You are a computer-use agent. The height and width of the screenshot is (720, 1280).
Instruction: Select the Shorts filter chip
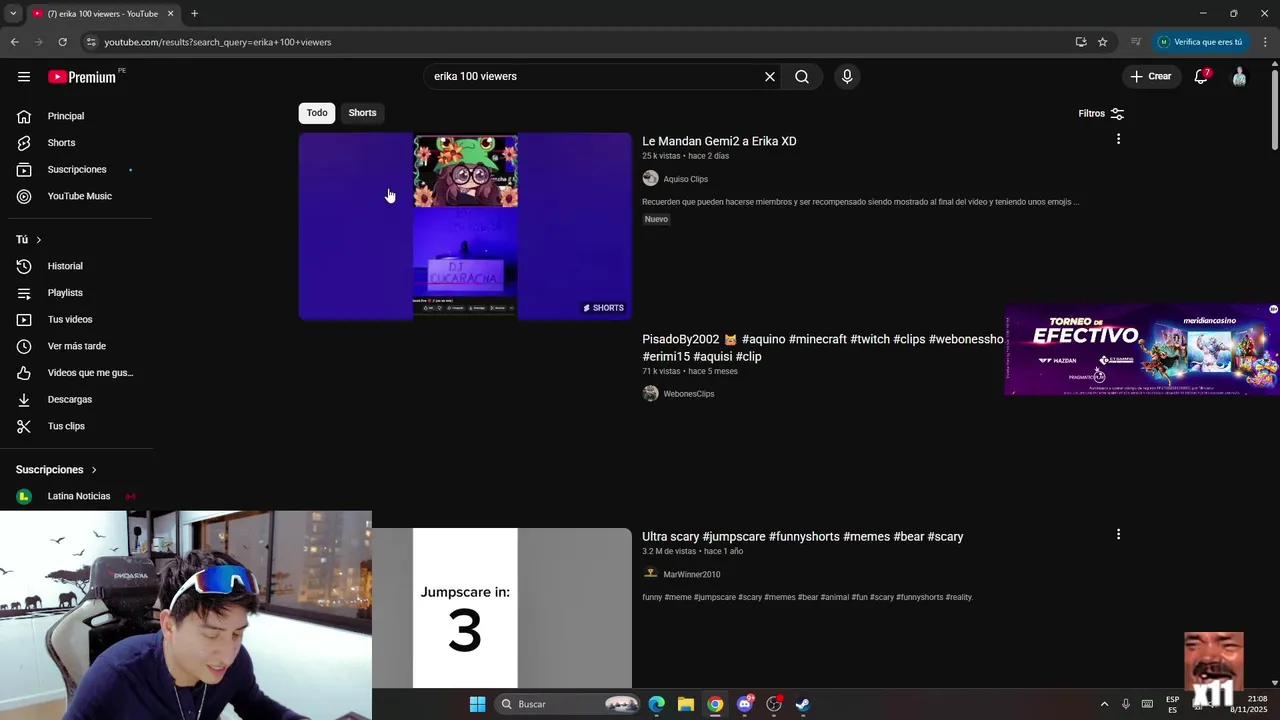point(362,113)
